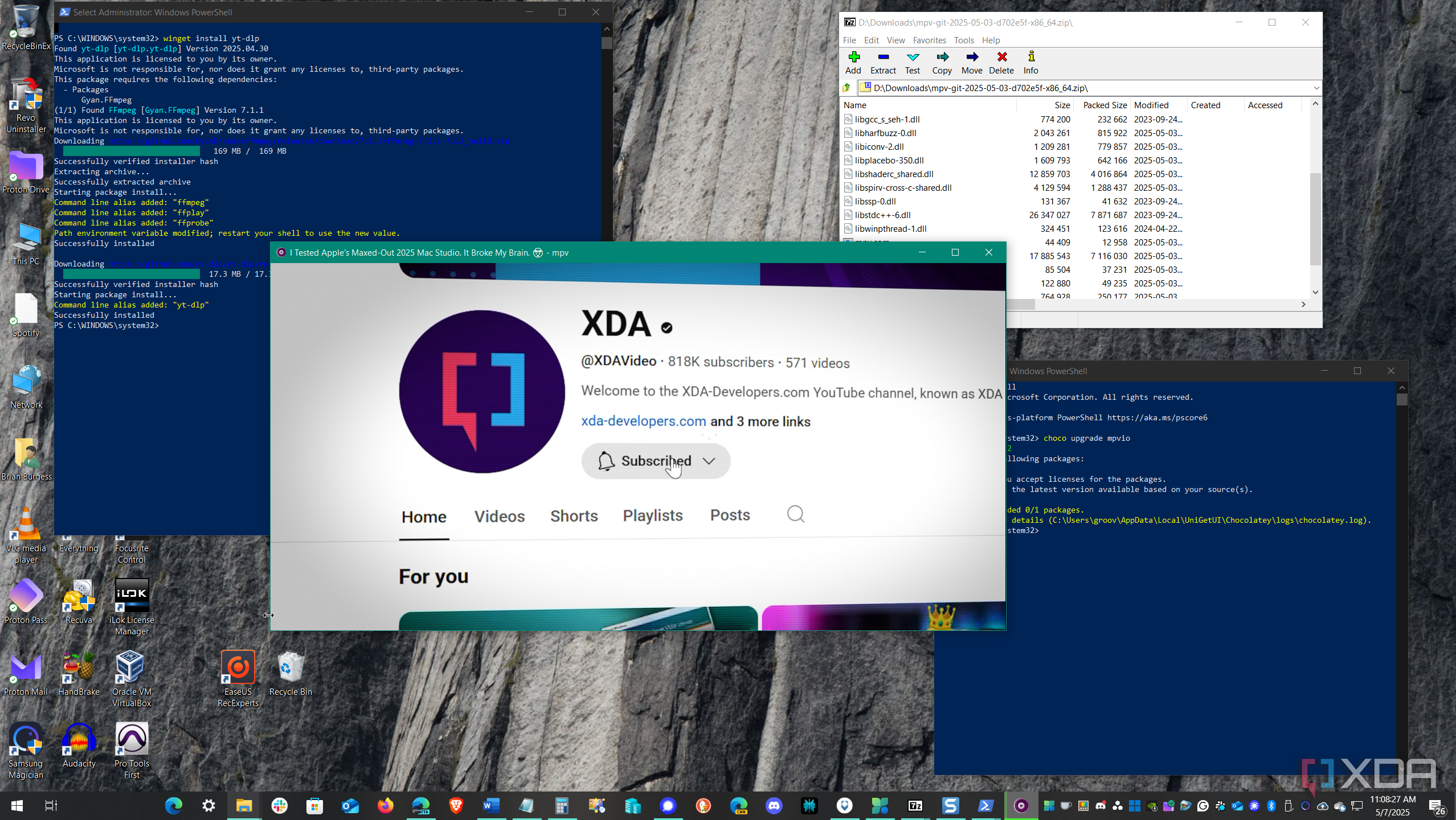Open the Favorites menu in 7-Zip

coord(929,40)
